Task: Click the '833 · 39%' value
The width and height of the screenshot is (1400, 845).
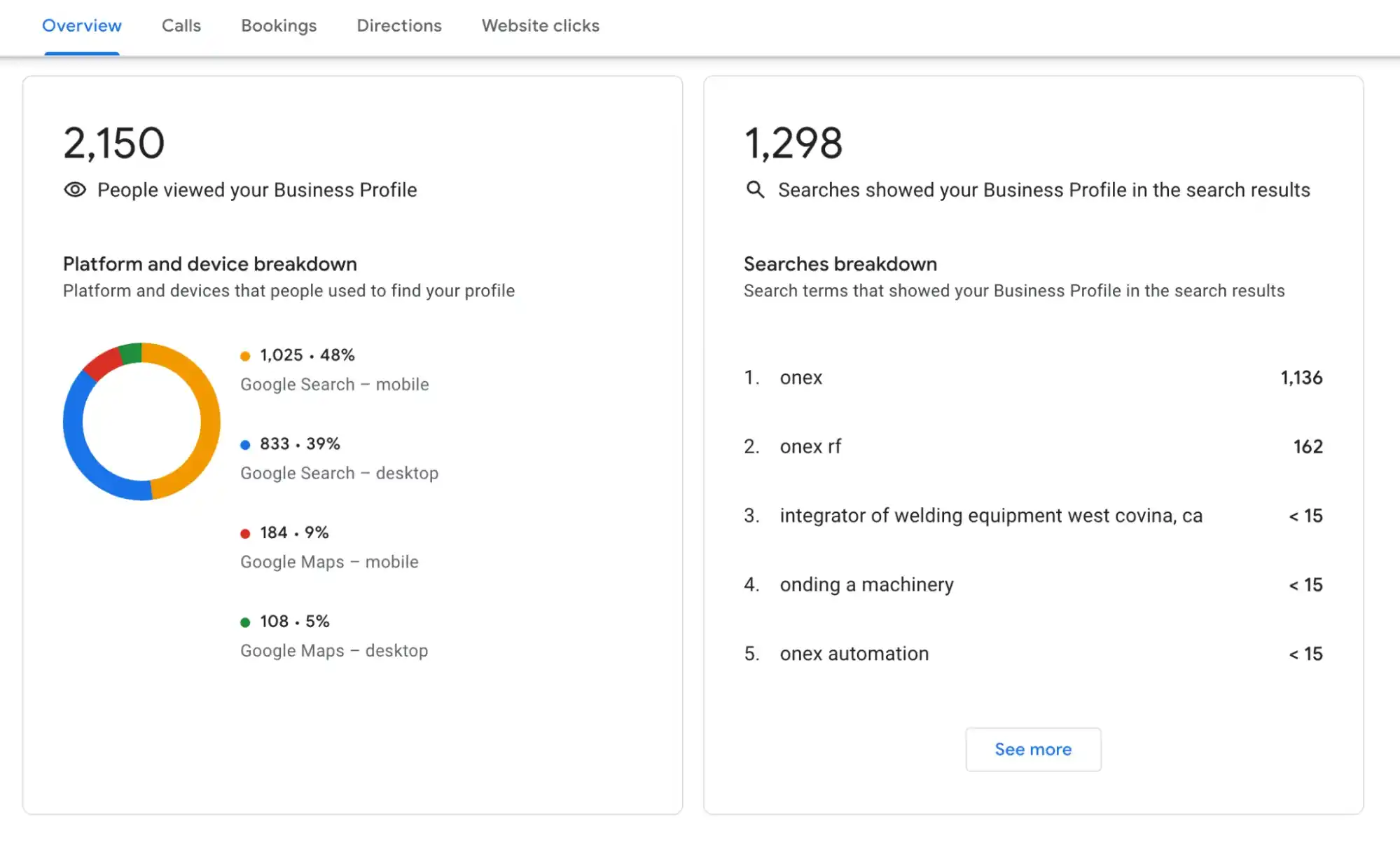Action: click(300, 444)
